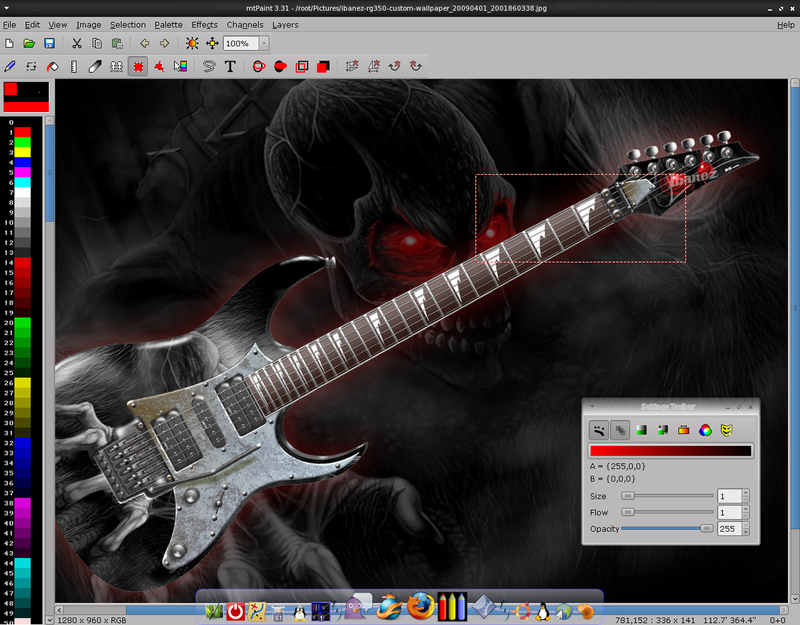Viewport: 800px width, 625px height.
Task: Toggle Tint mode in Settings Toolbar
Action: (641, 430)
